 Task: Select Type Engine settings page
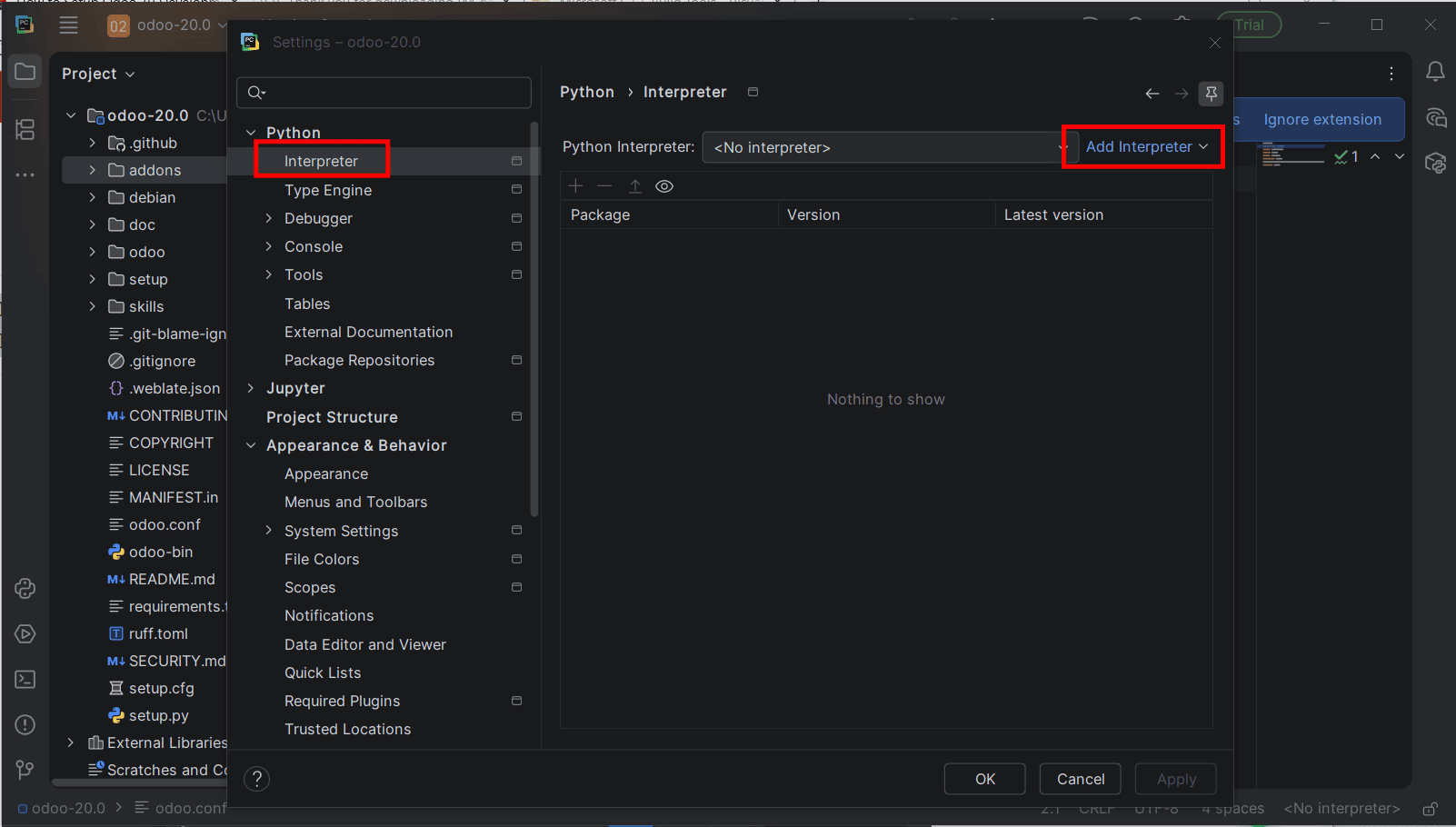(x=328, y=190)
